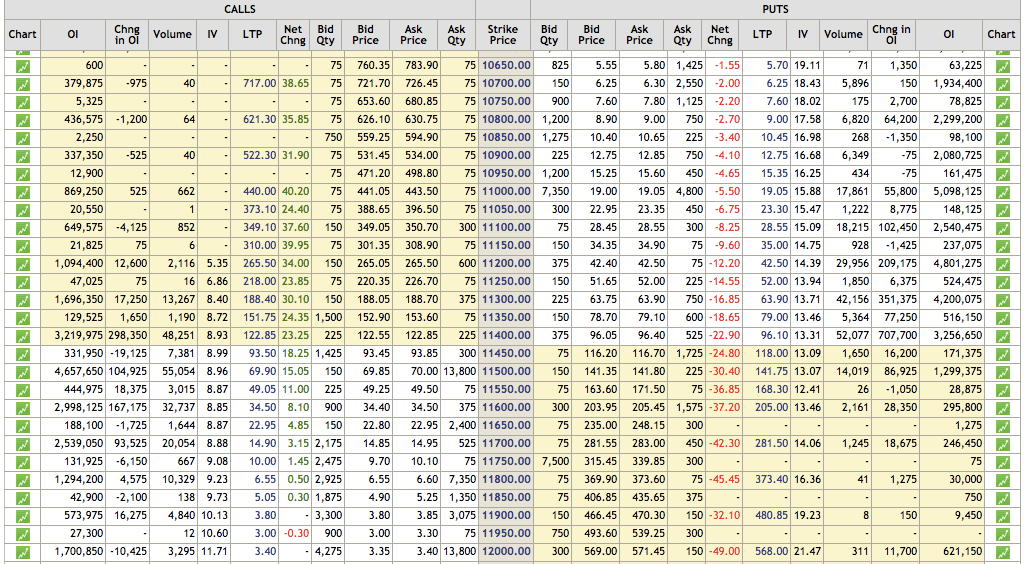
Task: Select calls net change value 40.20
Action: coord(295,191)
